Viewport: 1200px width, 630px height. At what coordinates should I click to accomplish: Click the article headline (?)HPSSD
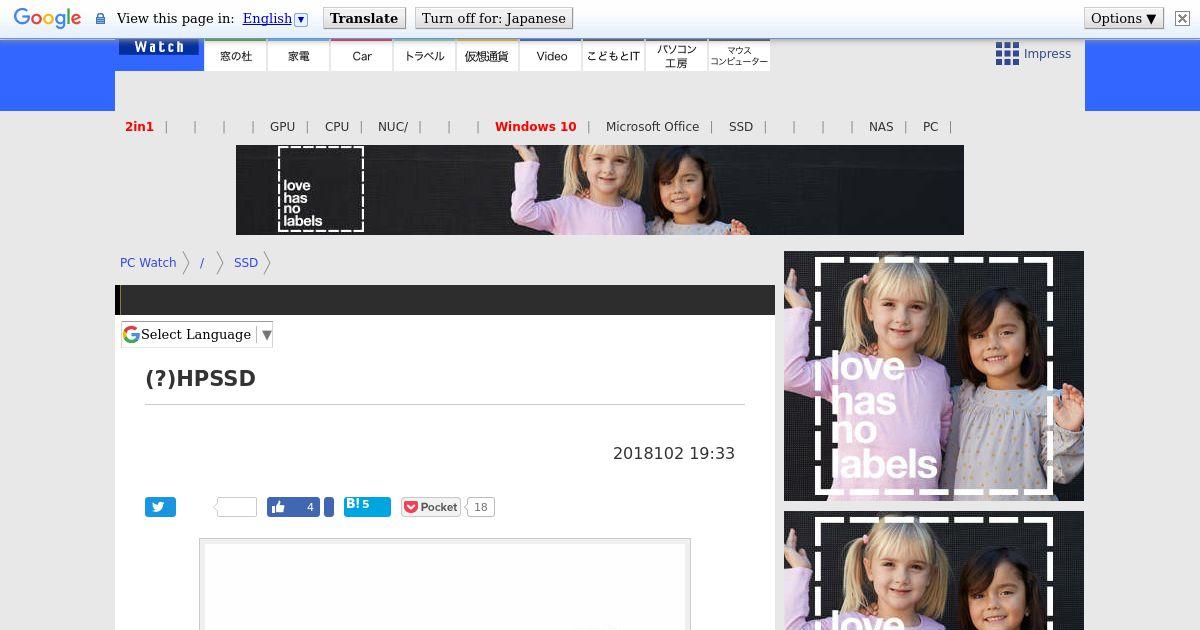(x=200, y=378)
